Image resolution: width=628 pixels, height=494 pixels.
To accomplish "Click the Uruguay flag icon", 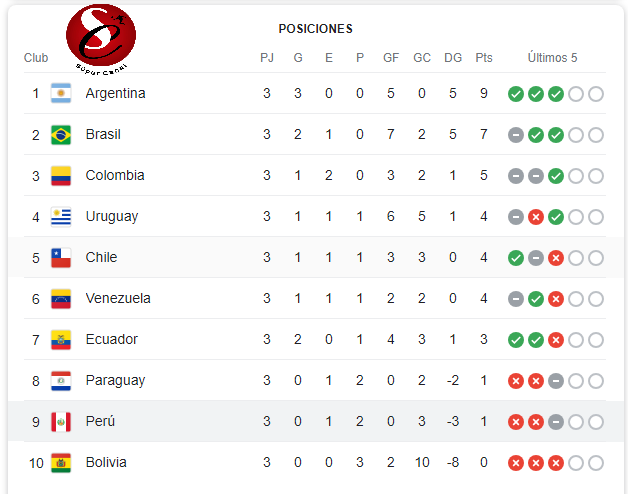I will [x=61, y=217].
